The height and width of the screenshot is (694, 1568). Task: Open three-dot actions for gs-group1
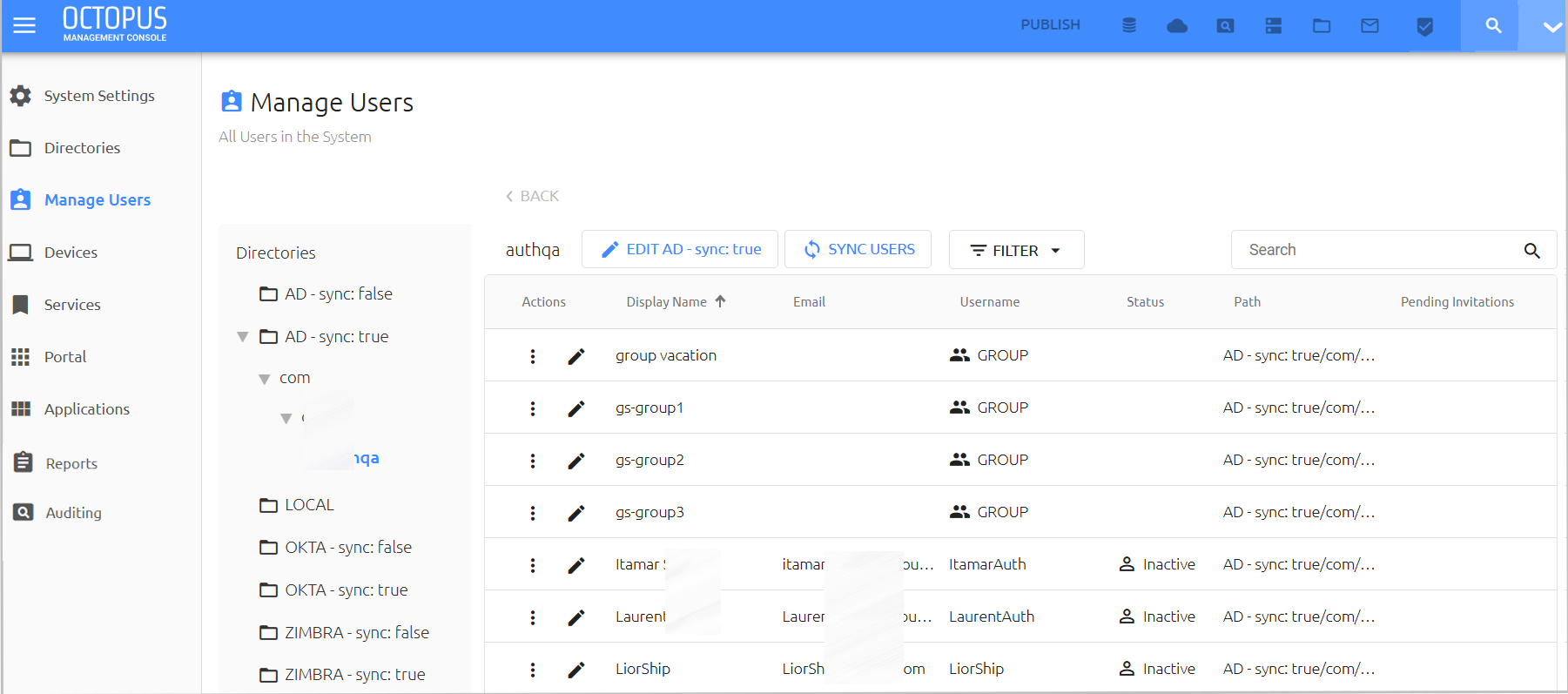click(x=533, y=408)
